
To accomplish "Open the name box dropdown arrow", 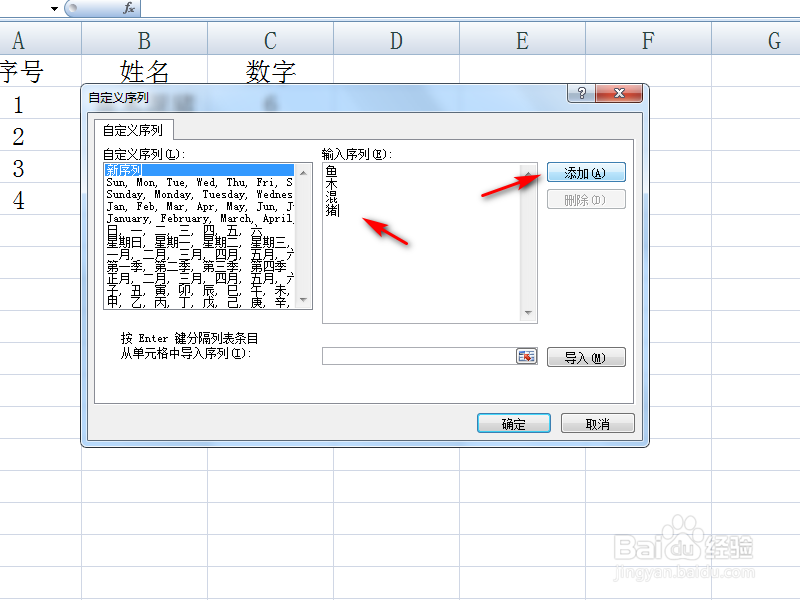I will pyautogui.click(x=54, y=8).
